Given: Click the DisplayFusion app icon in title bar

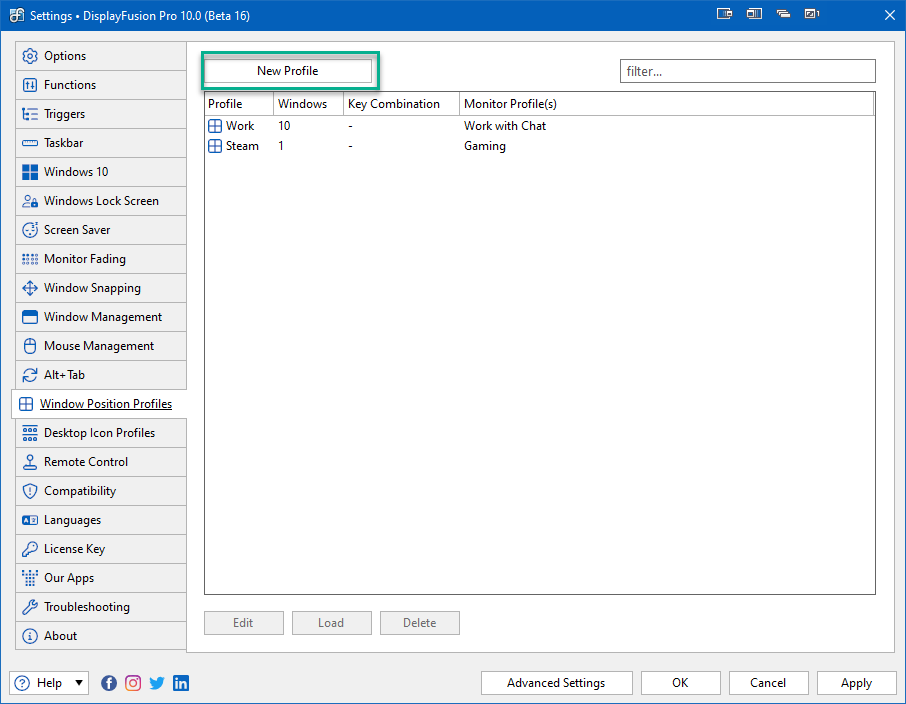Looking at the screenshot, I should (x=17, y=15).
